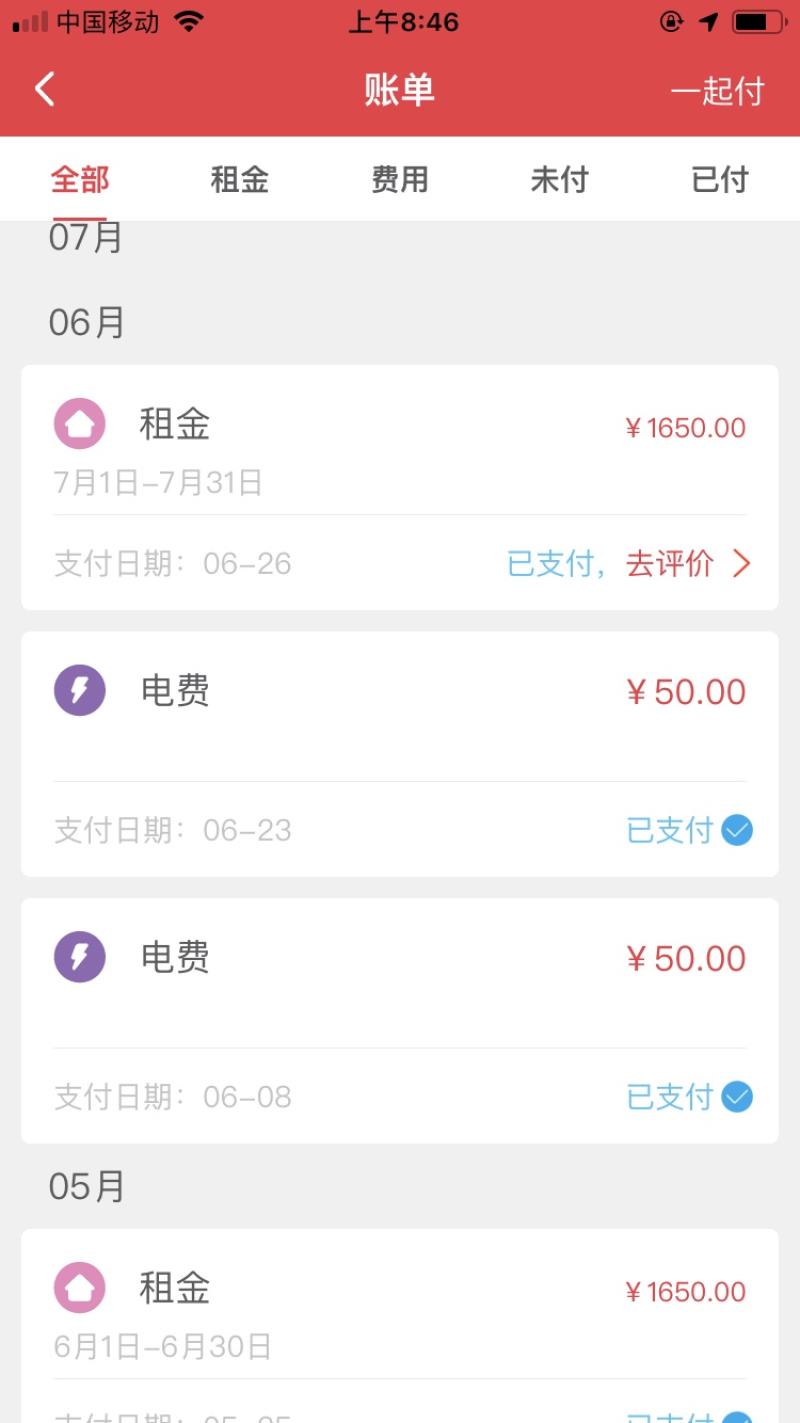
Task: Open the chevron next to 去评价
Action: [741, 564]
